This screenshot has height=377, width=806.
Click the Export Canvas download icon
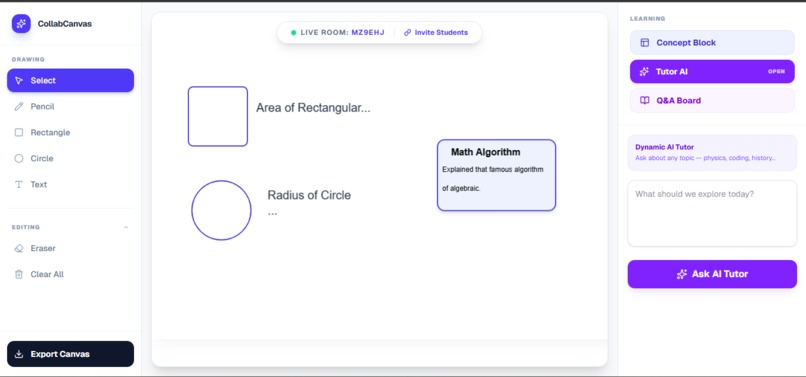[x=19, y=354]
